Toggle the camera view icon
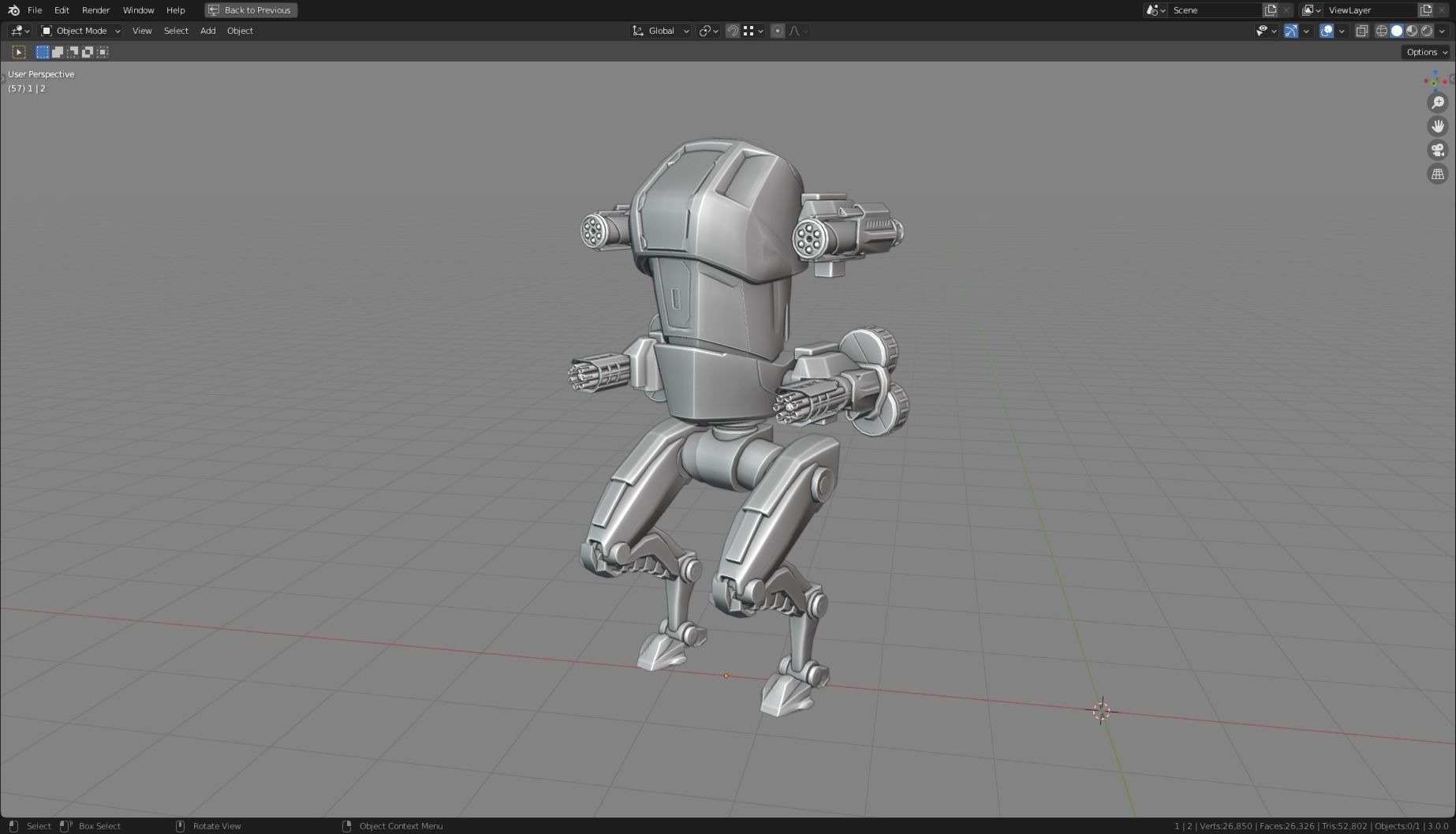The height and width of the screenshot is (834, 1456). click(x=1438, y=150)
